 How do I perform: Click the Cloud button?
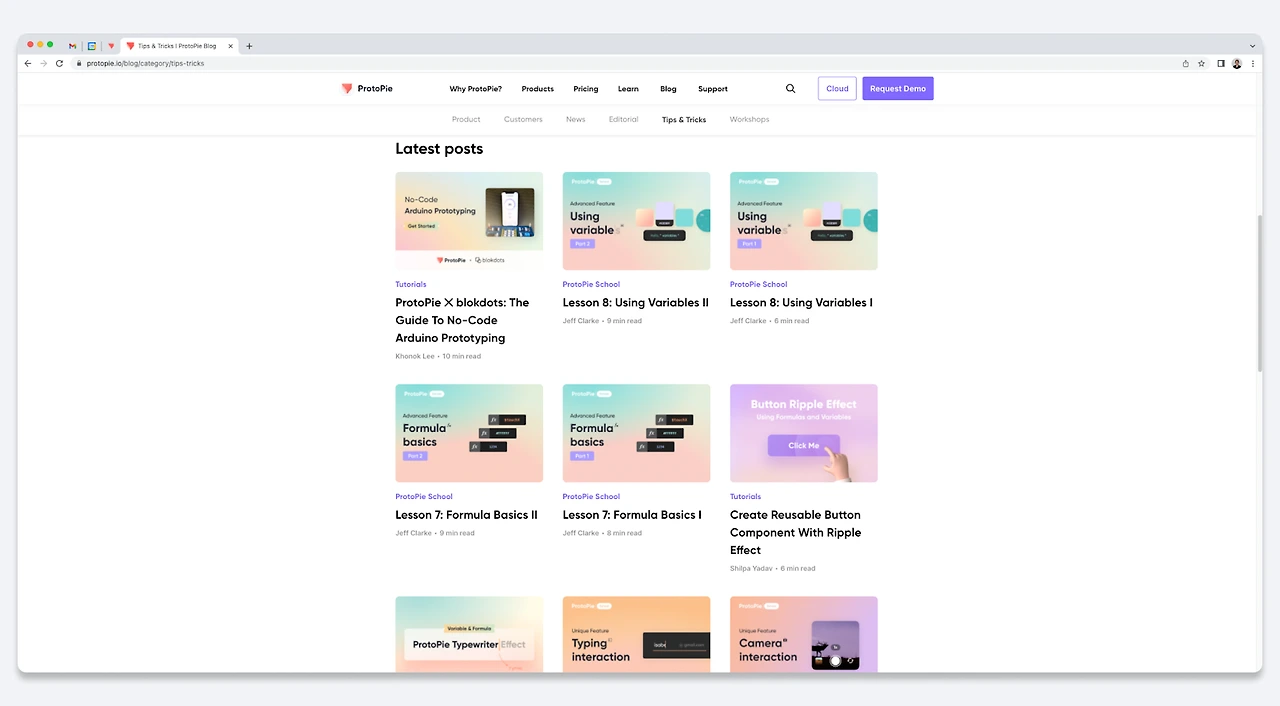point(837,88)
